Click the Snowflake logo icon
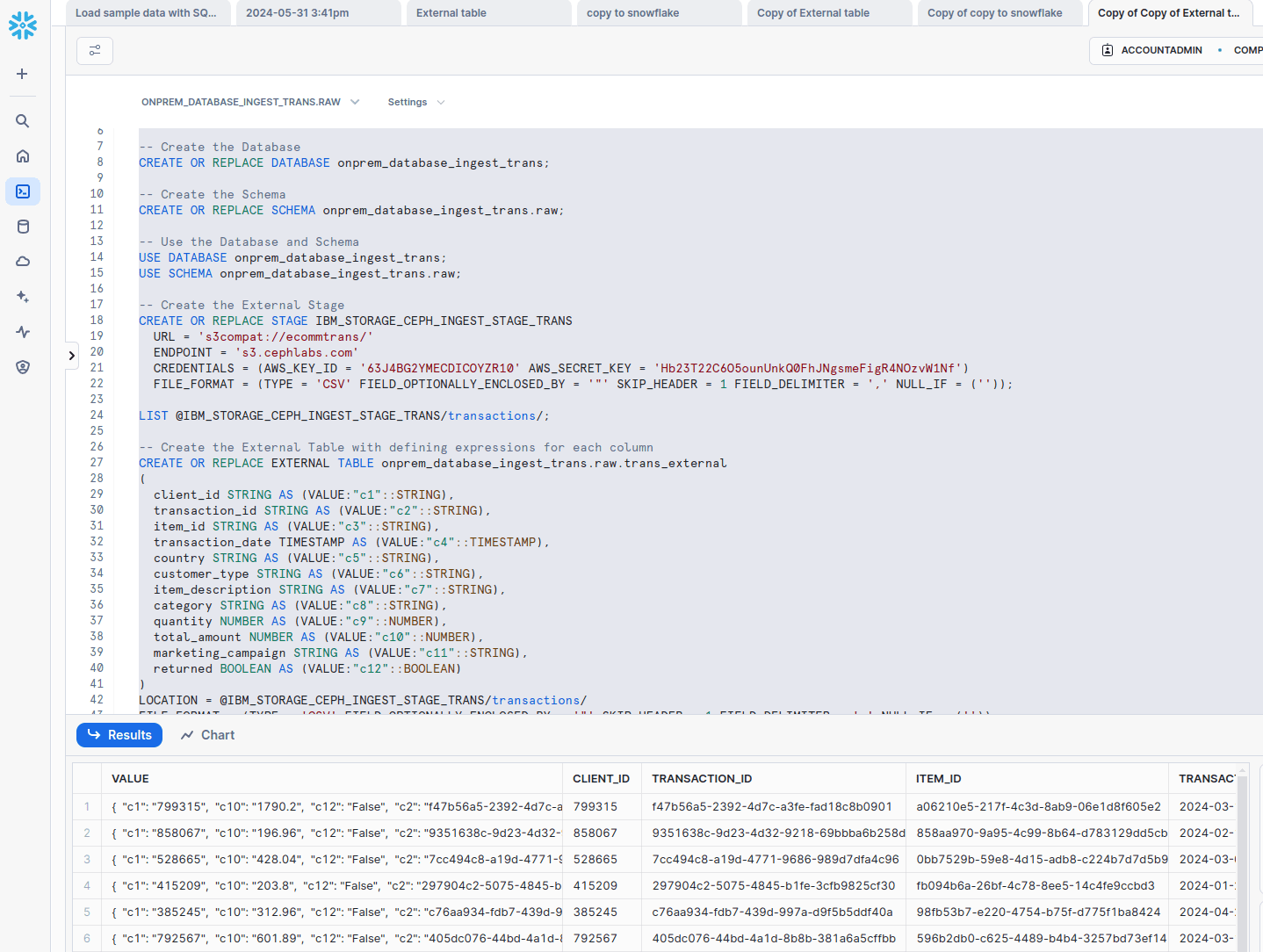This screenshot has width=1263, height=952. (x=23, y=25)
